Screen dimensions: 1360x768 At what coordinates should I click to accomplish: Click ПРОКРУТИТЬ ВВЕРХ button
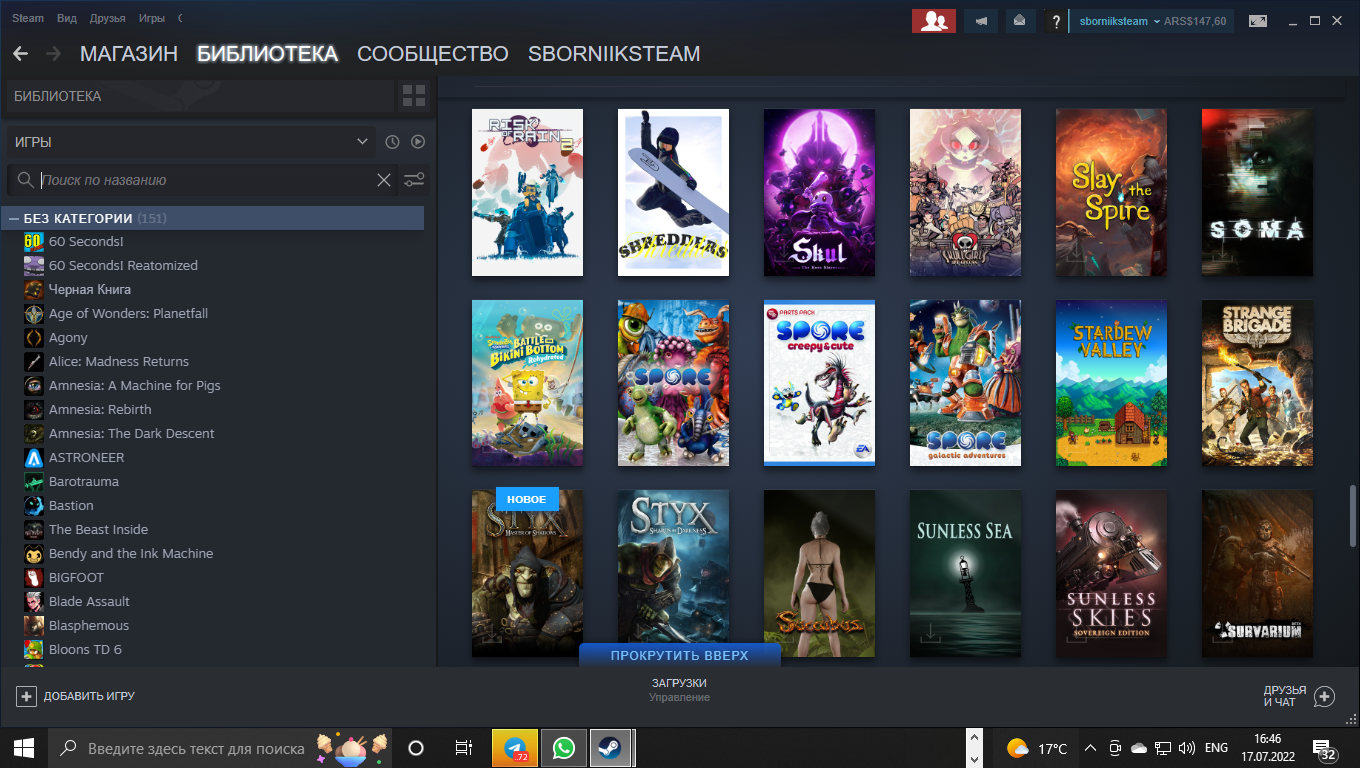coord(679,655)
